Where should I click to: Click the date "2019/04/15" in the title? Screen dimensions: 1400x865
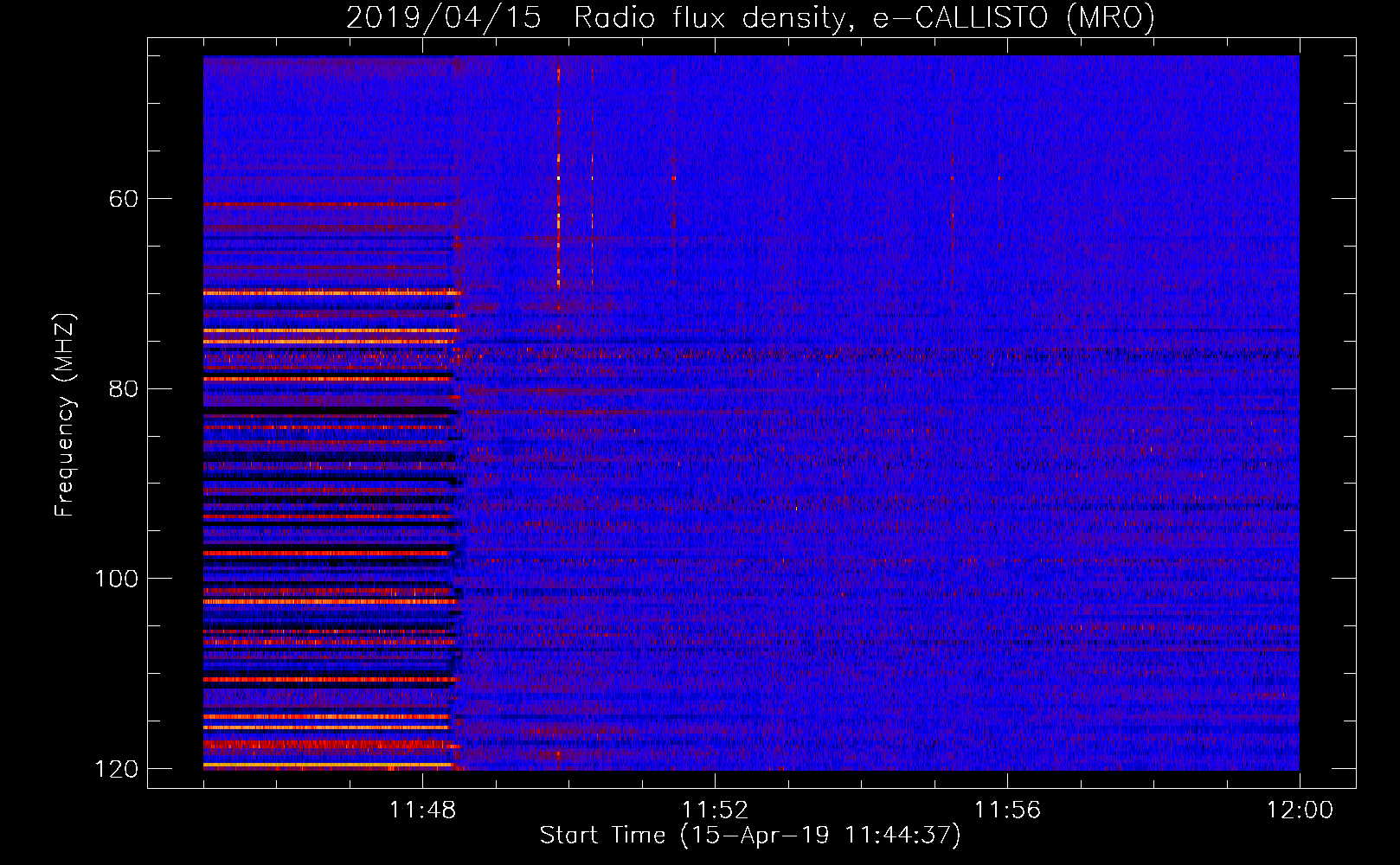pyautogui.click(x=444, y=17)
